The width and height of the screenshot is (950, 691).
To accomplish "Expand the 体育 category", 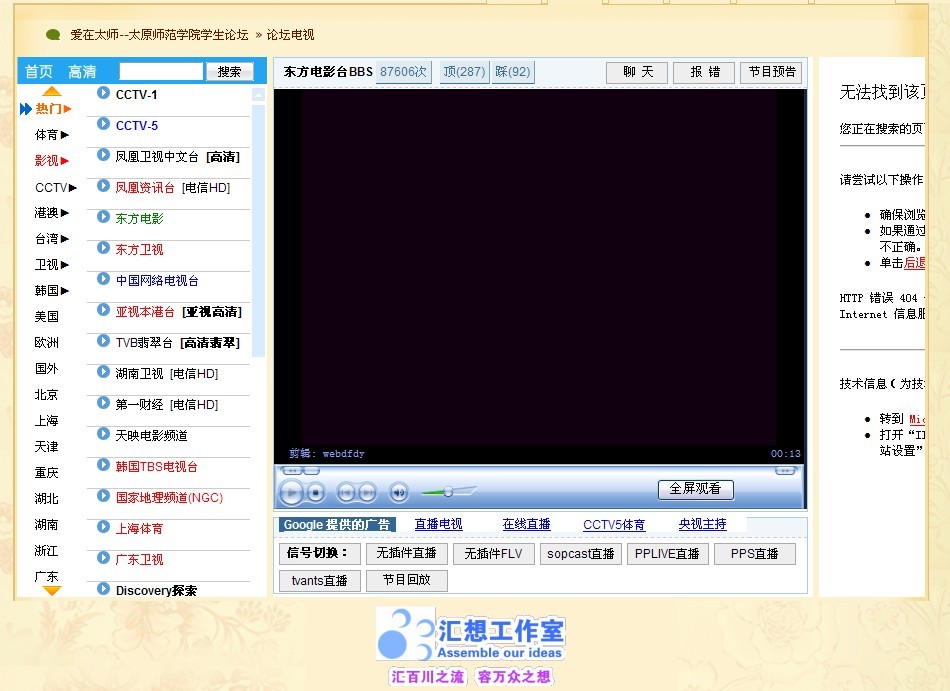I will coord(51,134).
